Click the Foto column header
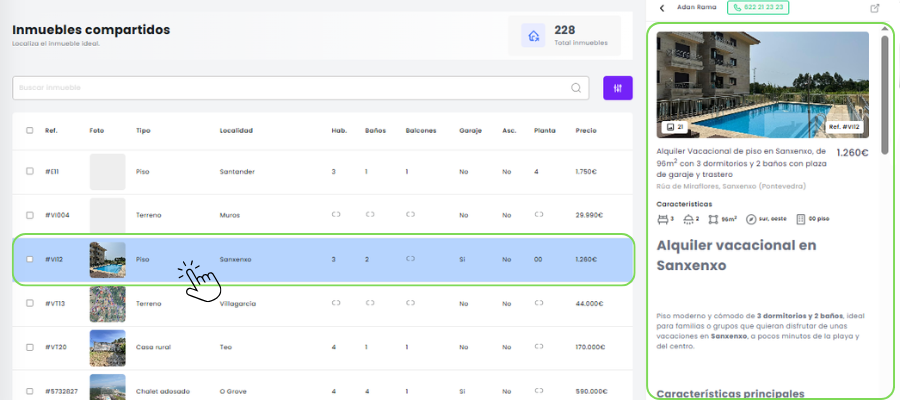 tap(96, 130)
